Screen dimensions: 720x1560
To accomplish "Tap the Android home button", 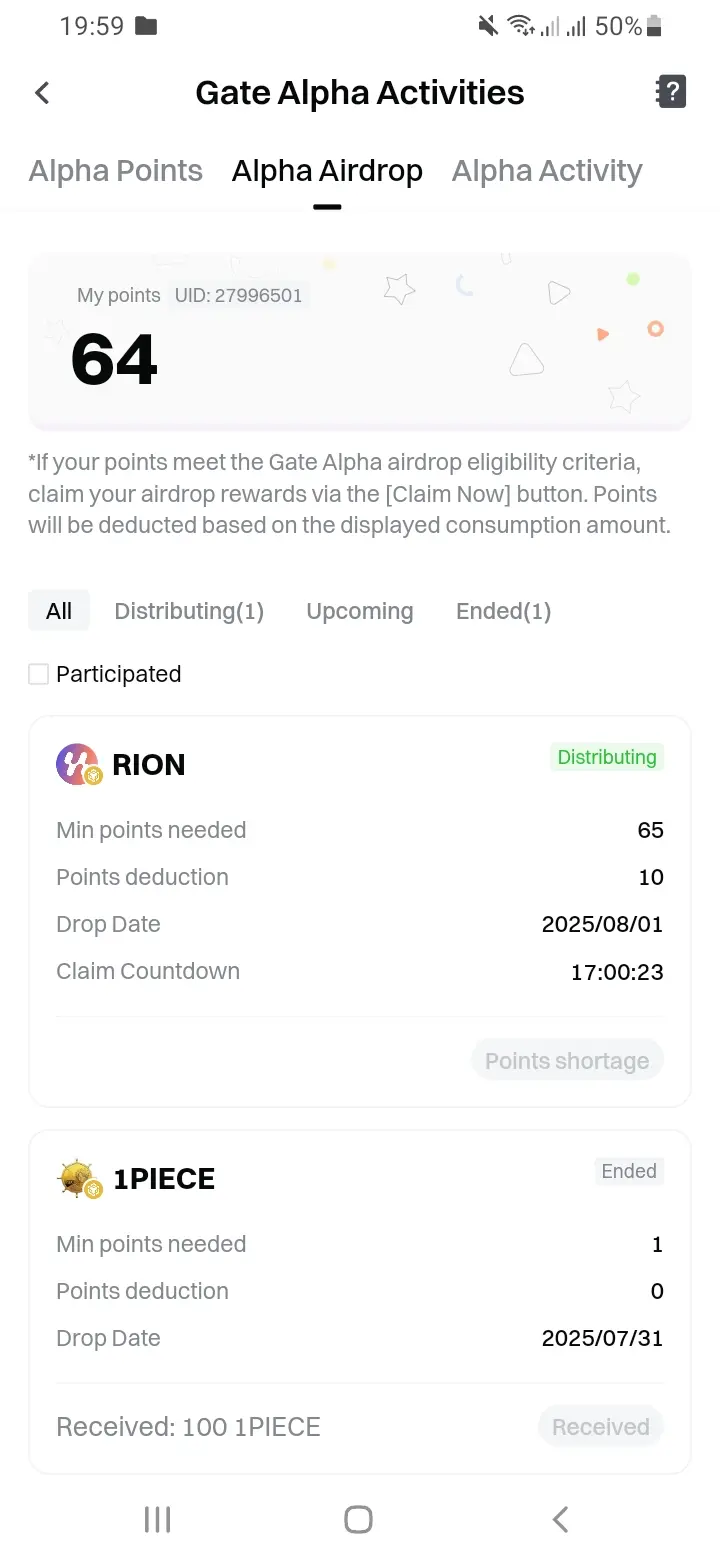I will pyautogui.click(x=358, y=1519).
